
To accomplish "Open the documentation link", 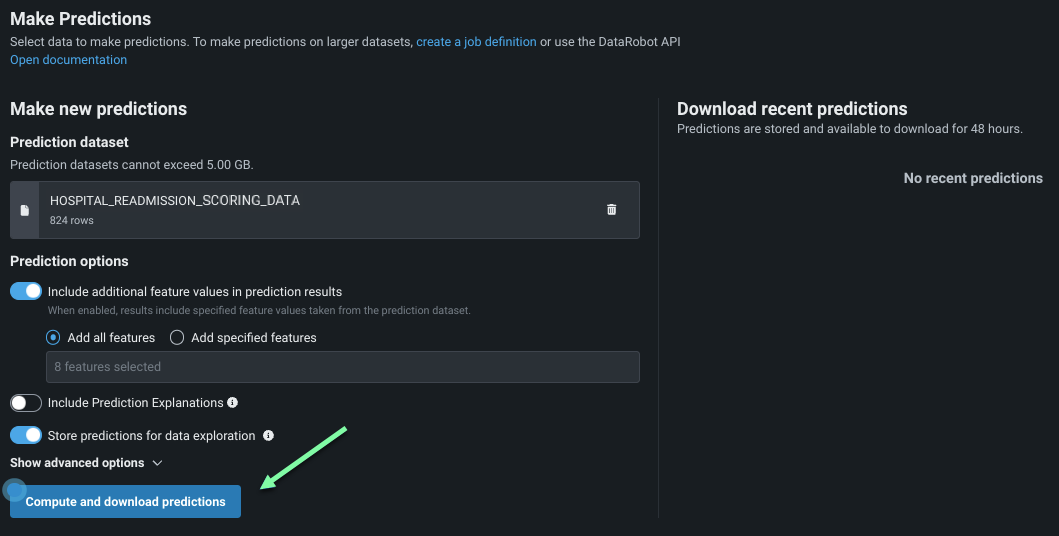I will click(x=68, y=60).
